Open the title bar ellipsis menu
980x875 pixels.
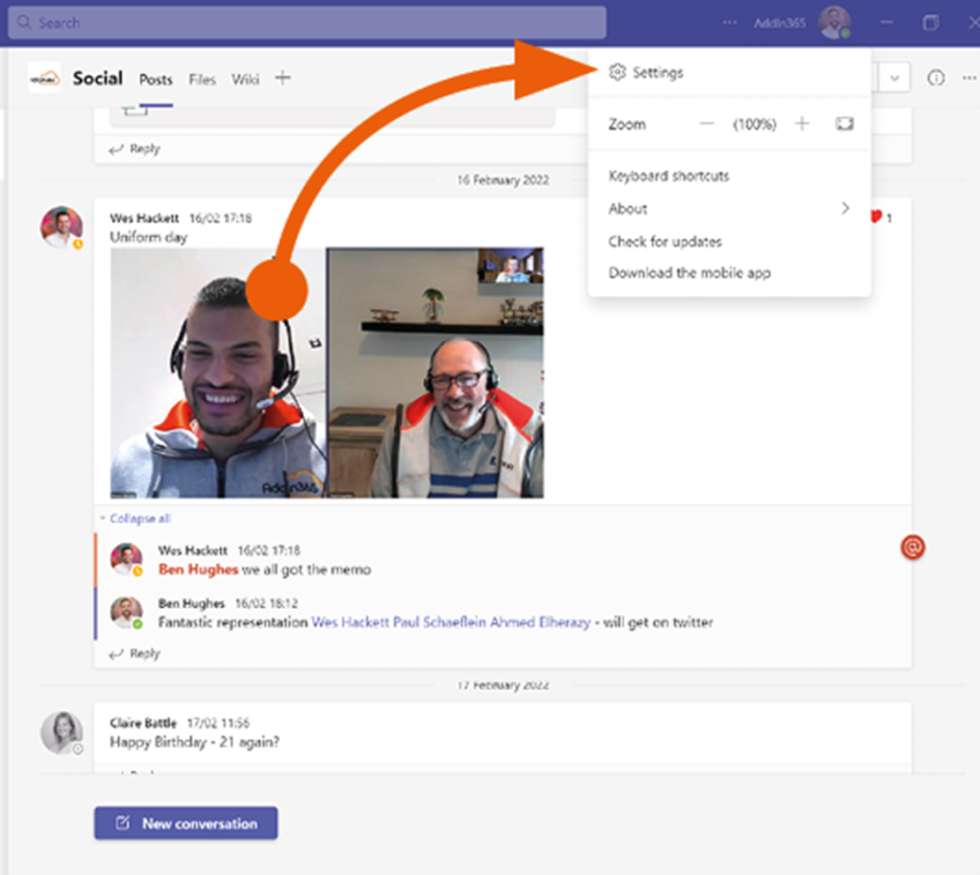coord(730,21)
